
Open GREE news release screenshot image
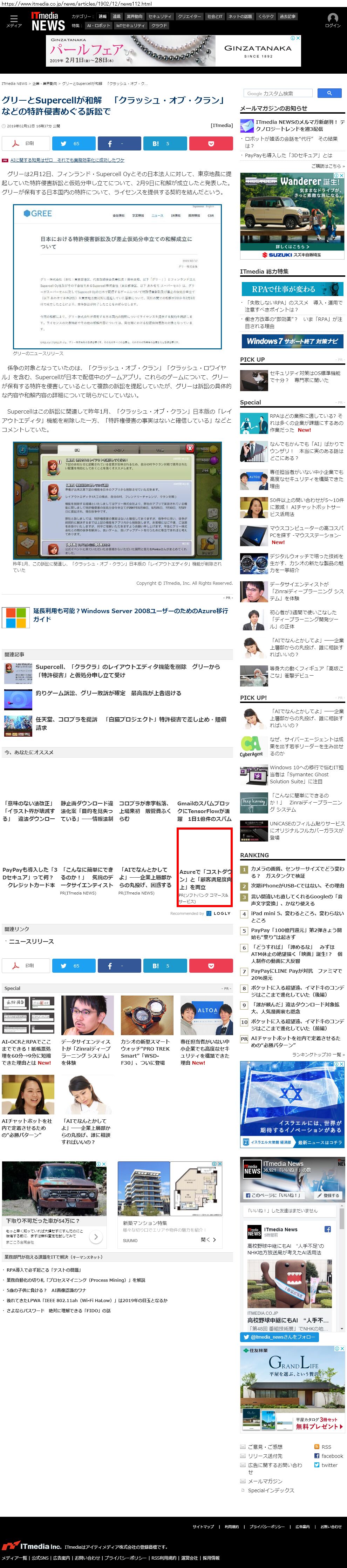[x=117, y=276]
